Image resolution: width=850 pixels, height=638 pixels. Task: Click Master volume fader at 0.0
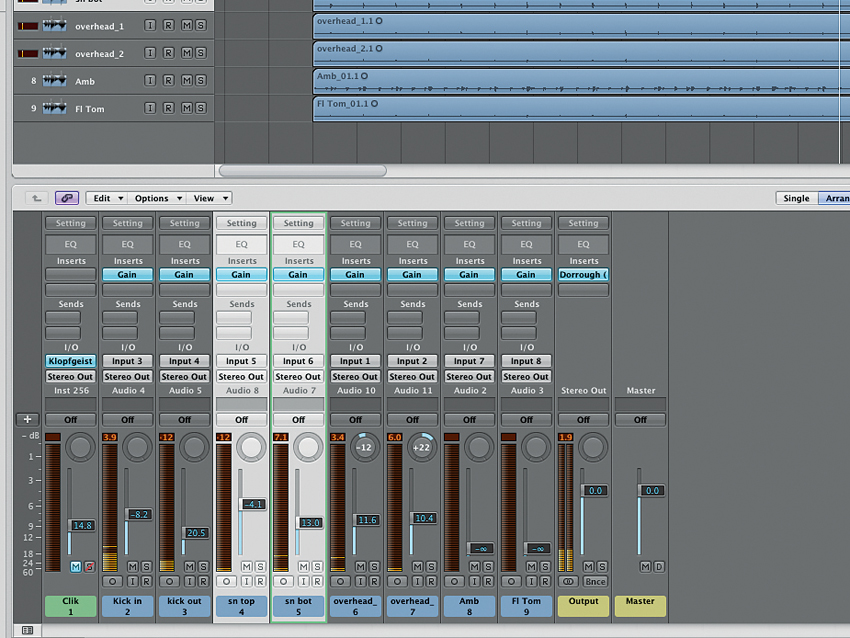(x=652, y=491)
